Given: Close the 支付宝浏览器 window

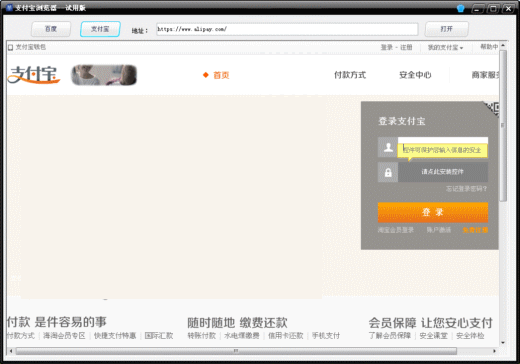Looking at the screenshot, I should click(509, 9).
